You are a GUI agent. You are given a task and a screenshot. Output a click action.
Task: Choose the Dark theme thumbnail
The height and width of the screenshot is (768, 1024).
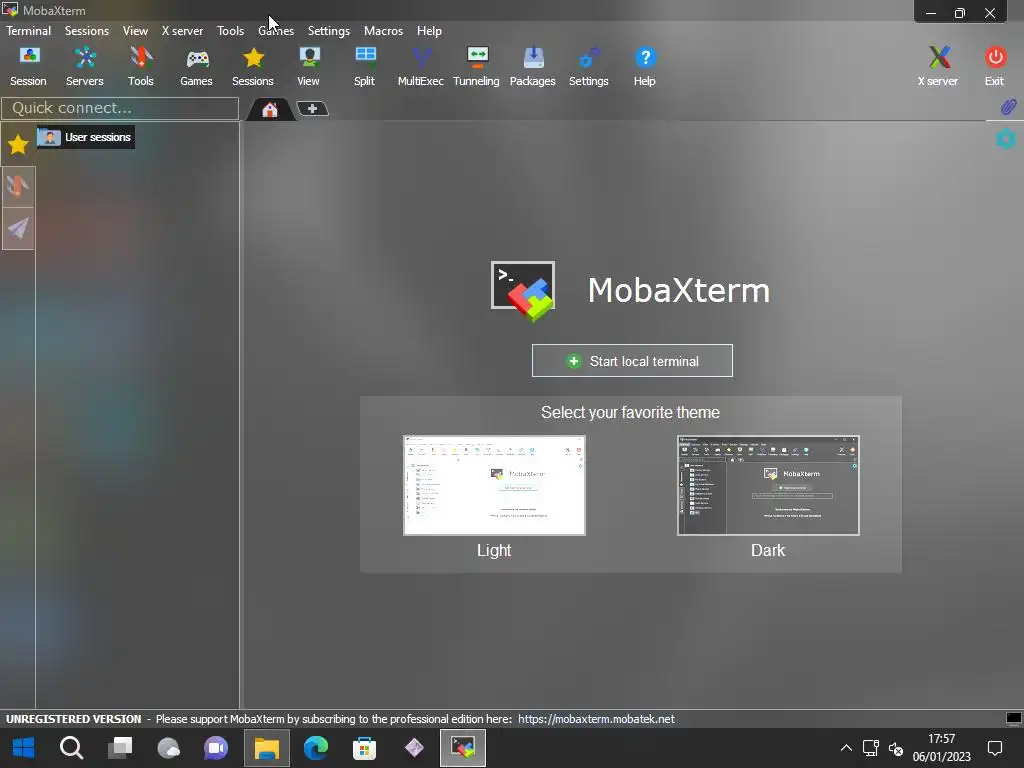pos(768,485)
